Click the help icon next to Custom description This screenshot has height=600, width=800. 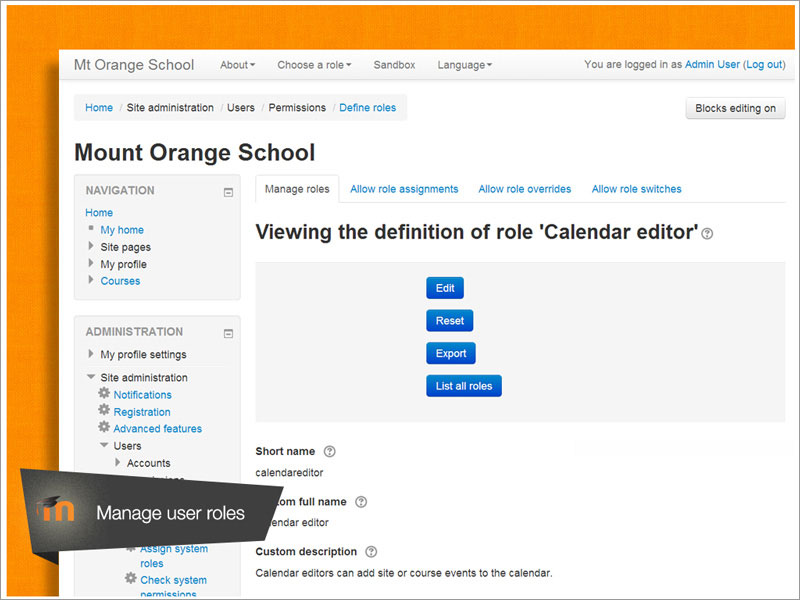click(371, 552)
